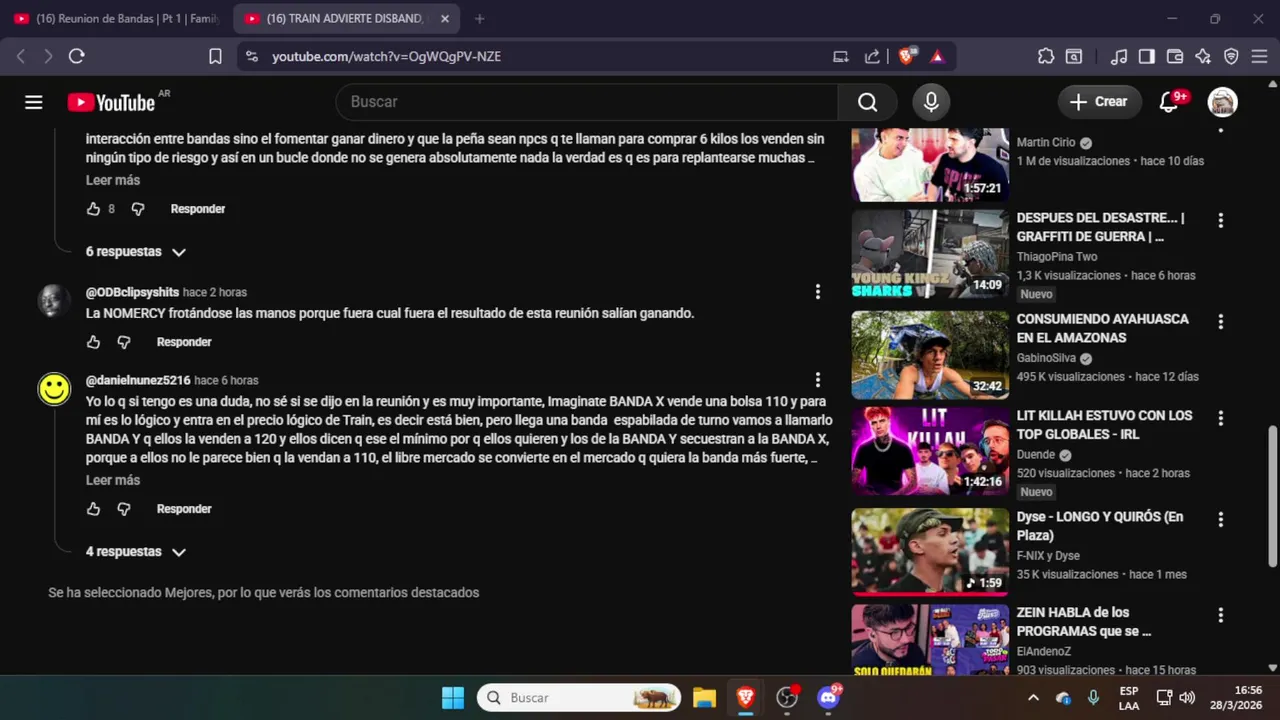Viewport: 1280px width, 720px height.
Task: Reply to the @ODBclipsyshits comment
Action: coord(184,342)
